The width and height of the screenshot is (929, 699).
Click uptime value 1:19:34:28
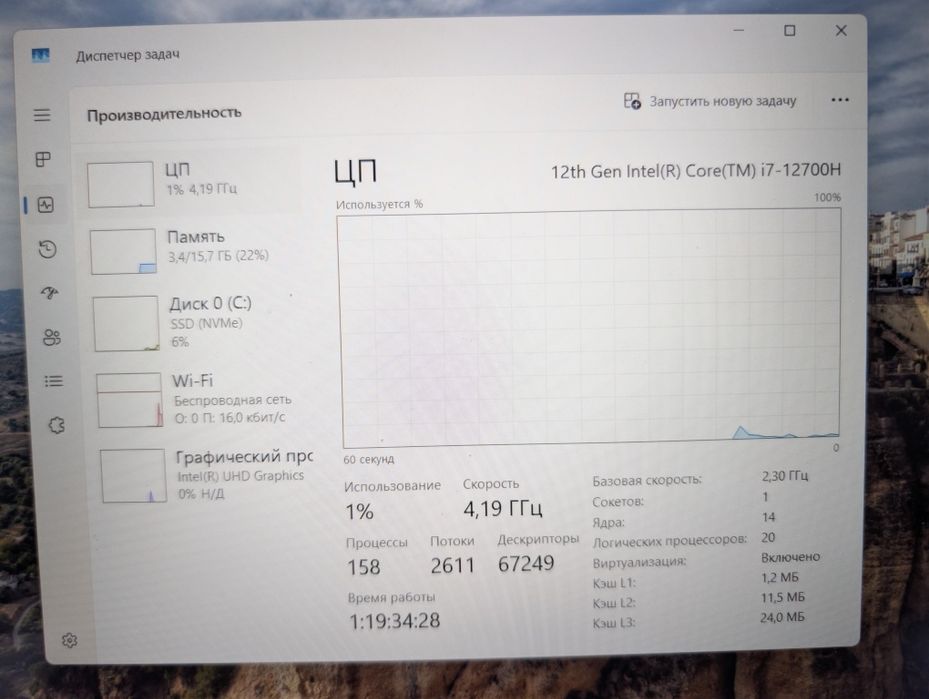(394, 621)
